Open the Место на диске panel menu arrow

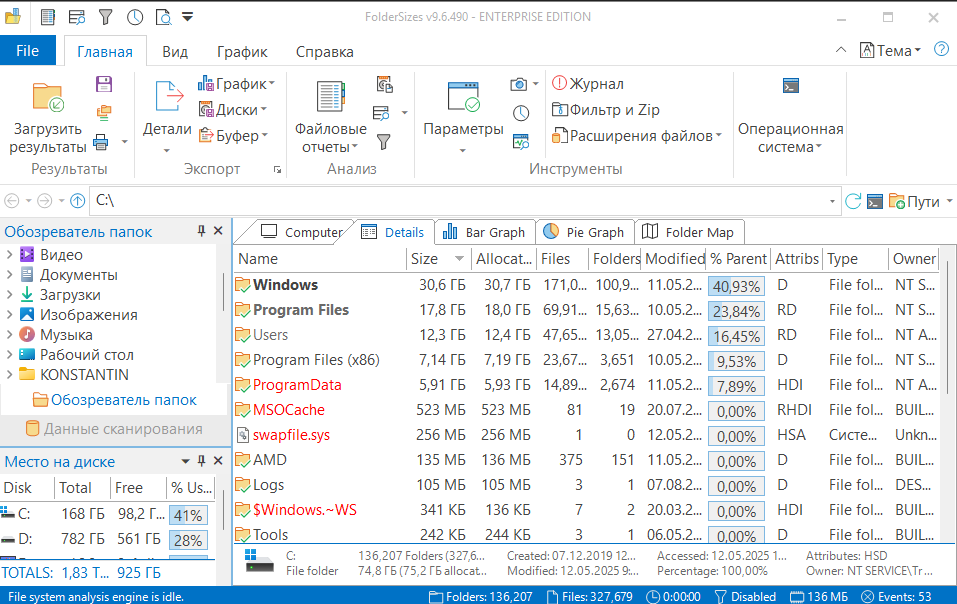[x=186, y=461]
